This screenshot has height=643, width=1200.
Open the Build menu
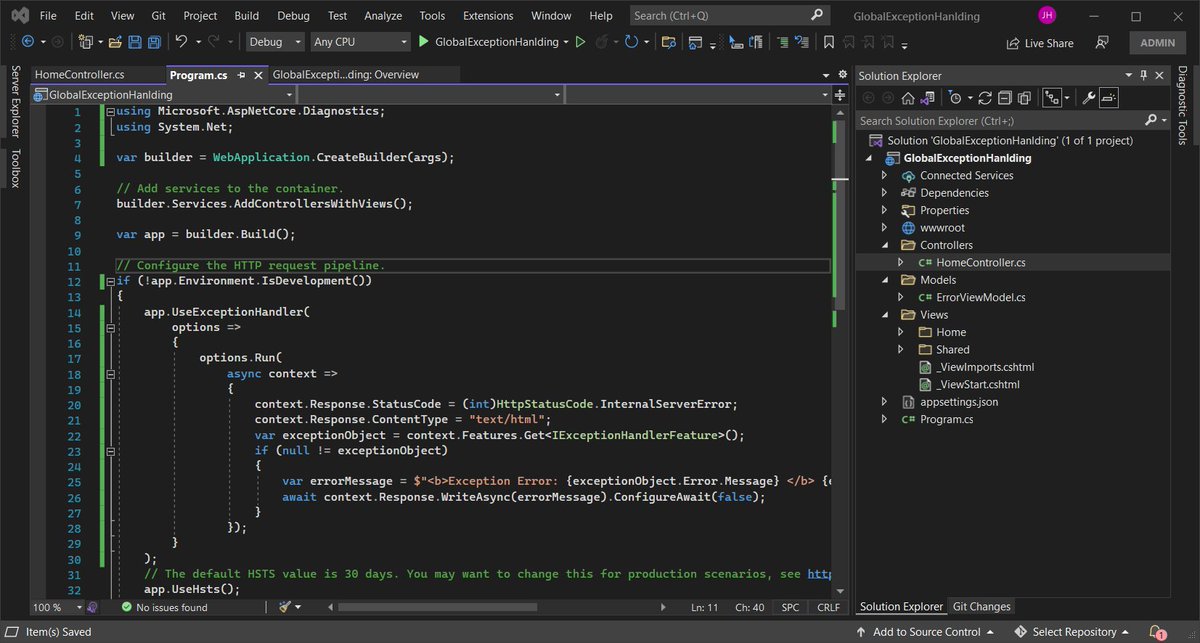246,16
